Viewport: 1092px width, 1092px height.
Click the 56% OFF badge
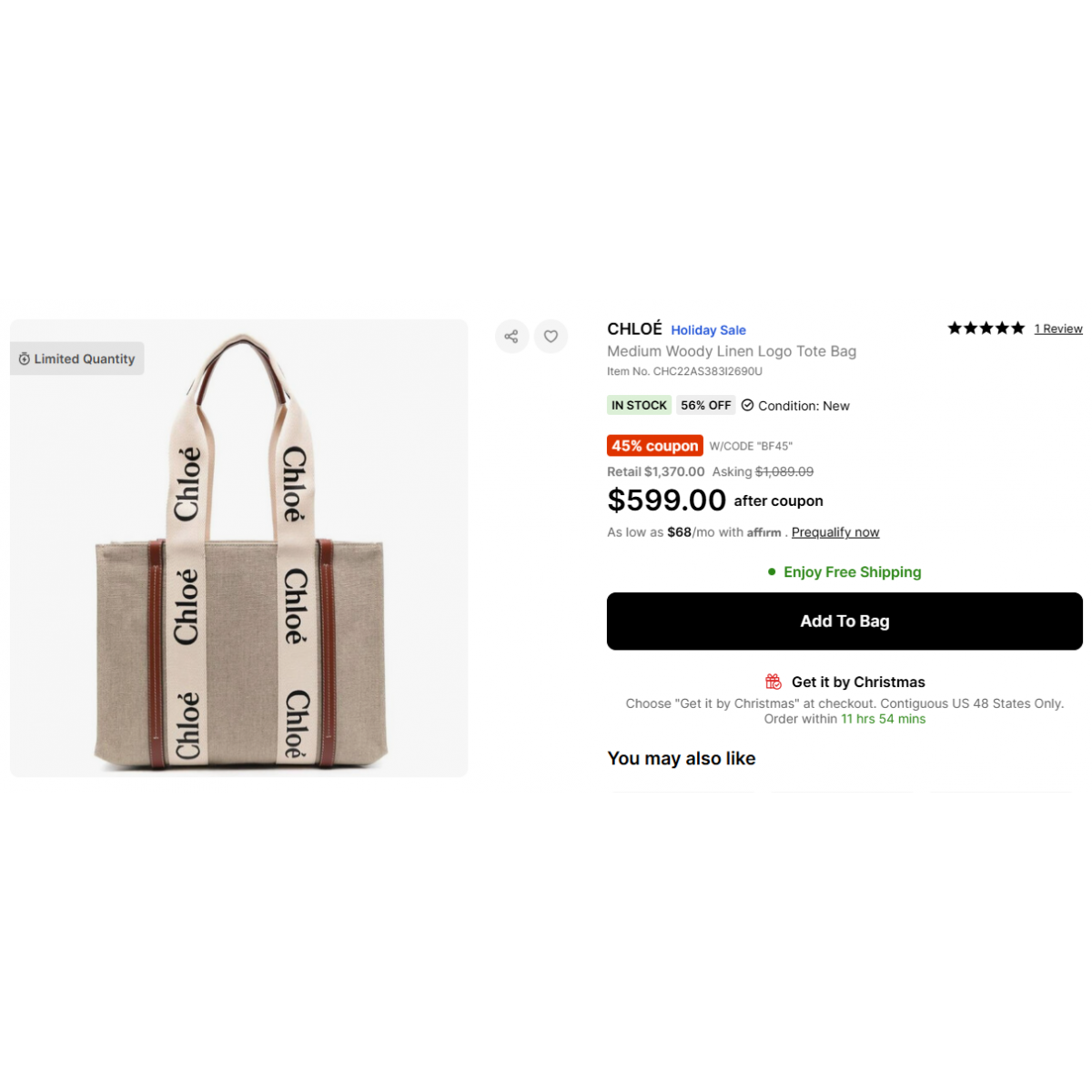click(x=706, y=405)
